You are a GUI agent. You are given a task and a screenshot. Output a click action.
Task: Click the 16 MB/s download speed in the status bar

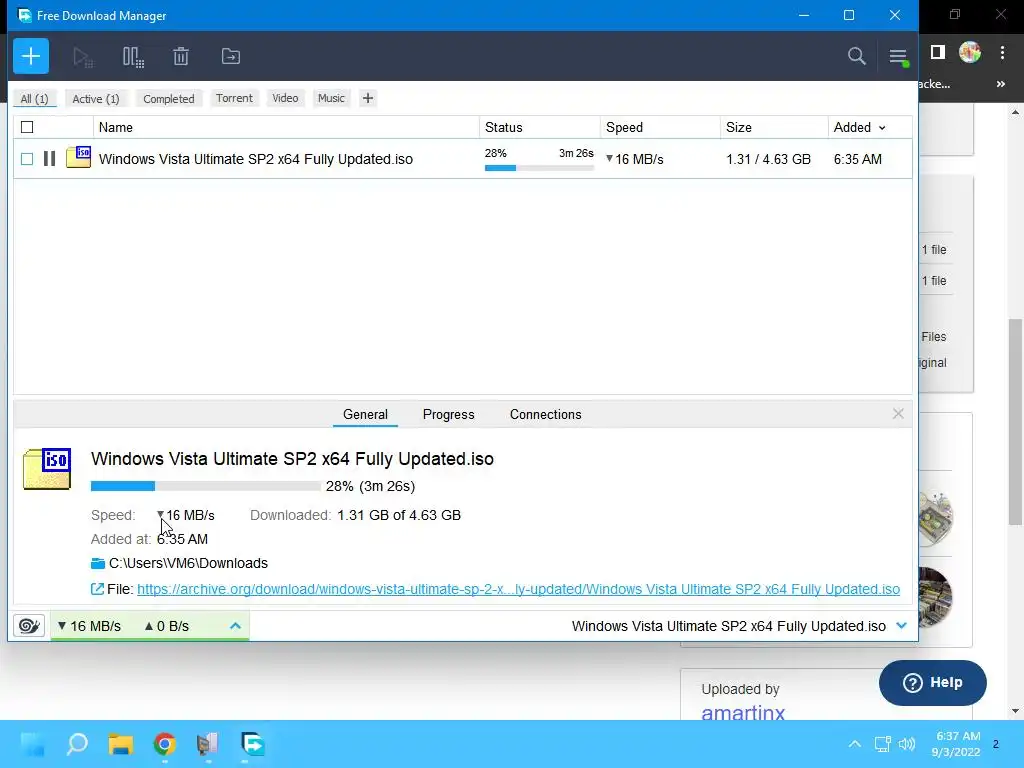(89, 626)
